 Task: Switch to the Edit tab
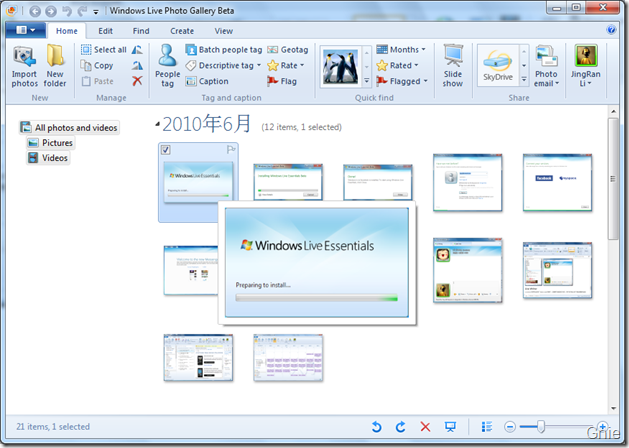pyautogui.click(x=106, y=31)
